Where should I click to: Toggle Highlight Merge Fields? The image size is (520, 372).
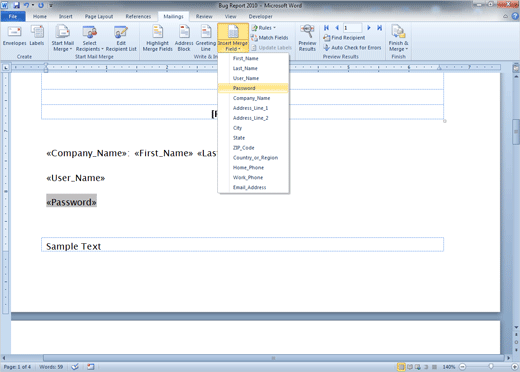157,38
